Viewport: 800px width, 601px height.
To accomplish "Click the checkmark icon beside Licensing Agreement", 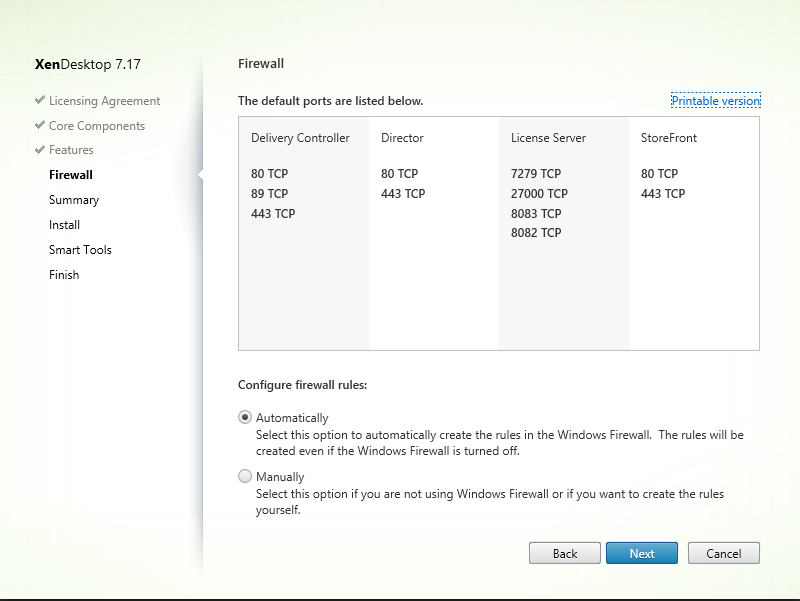I will (x=40, y=100).
